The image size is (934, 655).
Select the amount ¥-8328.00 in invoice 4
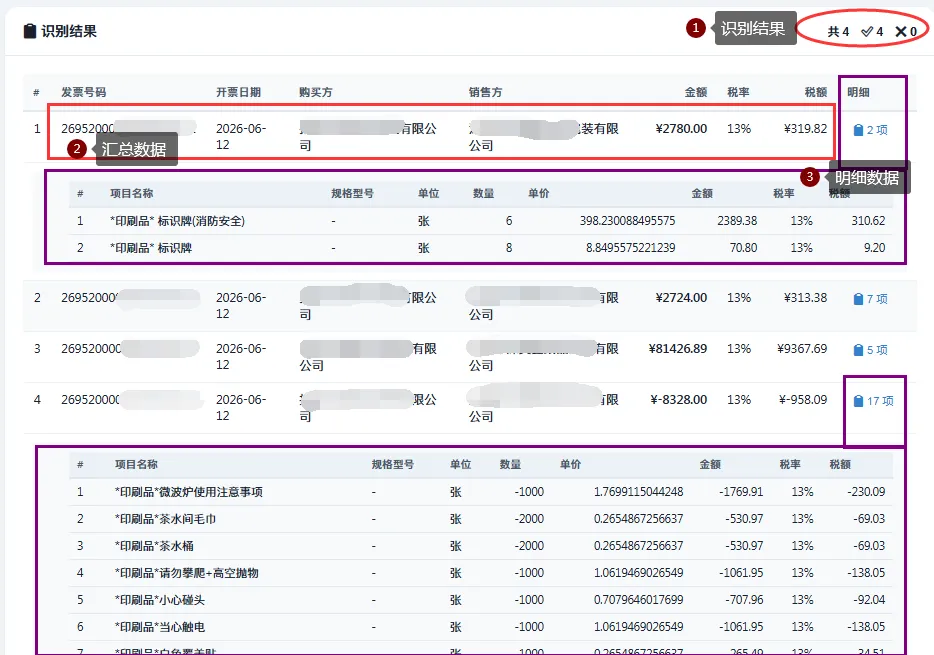[x=678, y=400]
